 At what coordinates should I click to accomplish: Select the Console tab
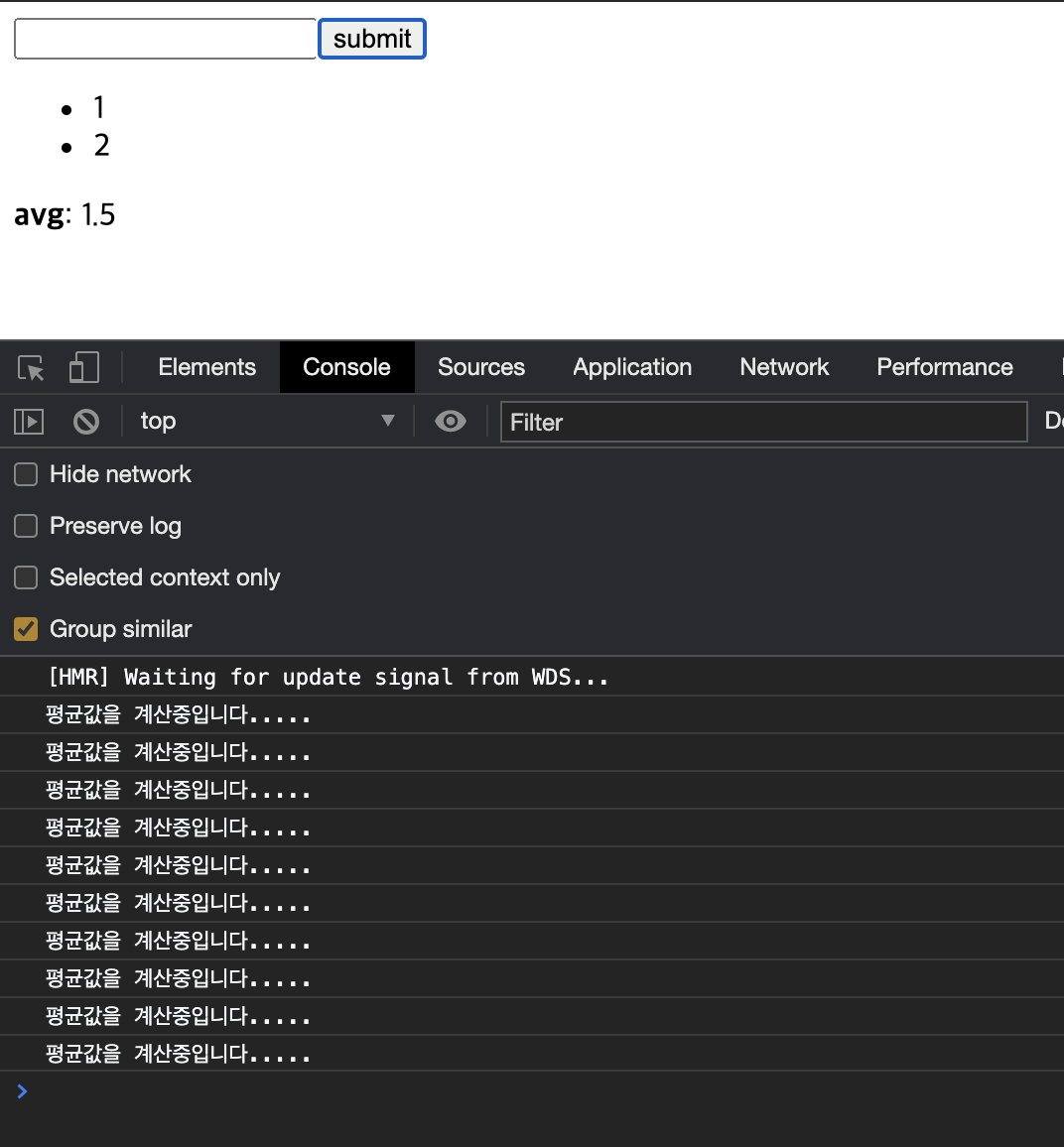346,367
